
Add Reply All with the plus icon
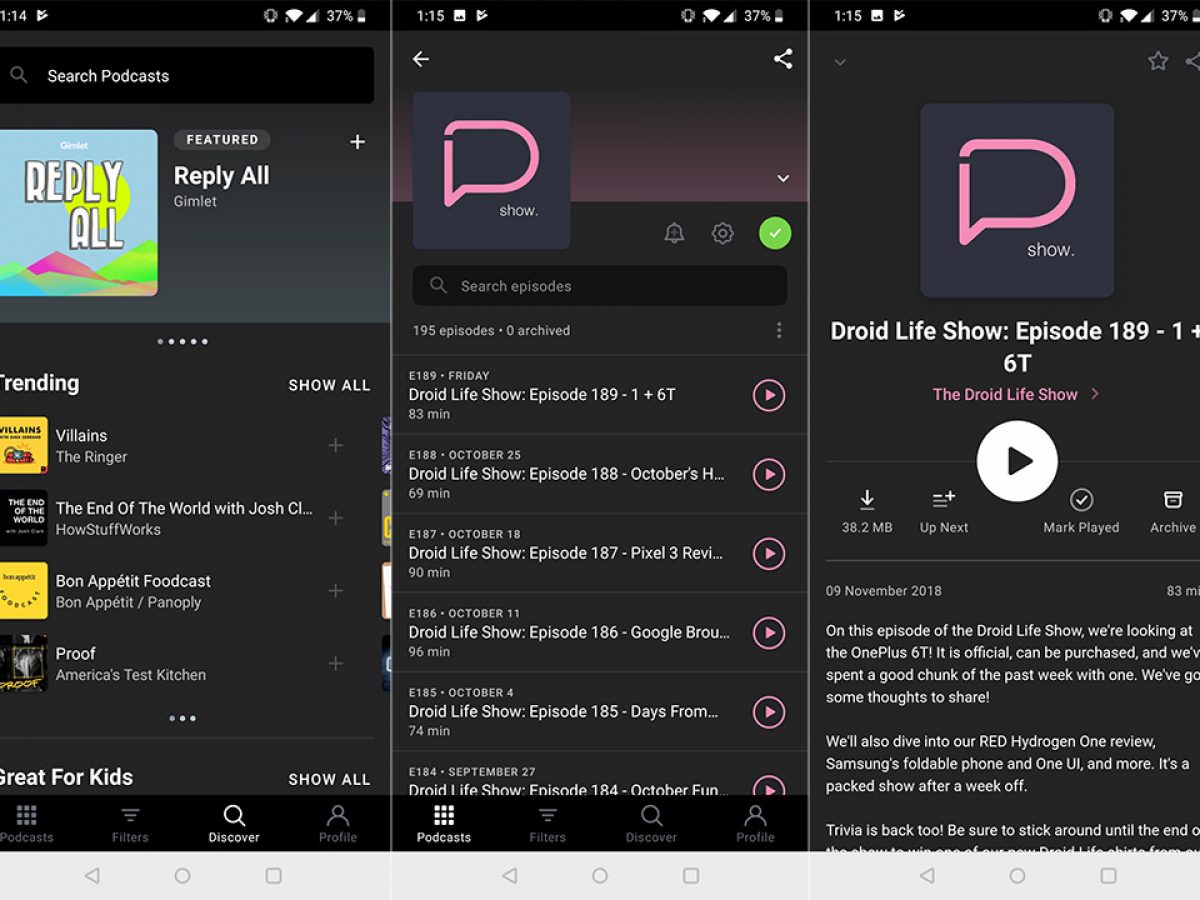pyautogui.click(x=357, y=142)
